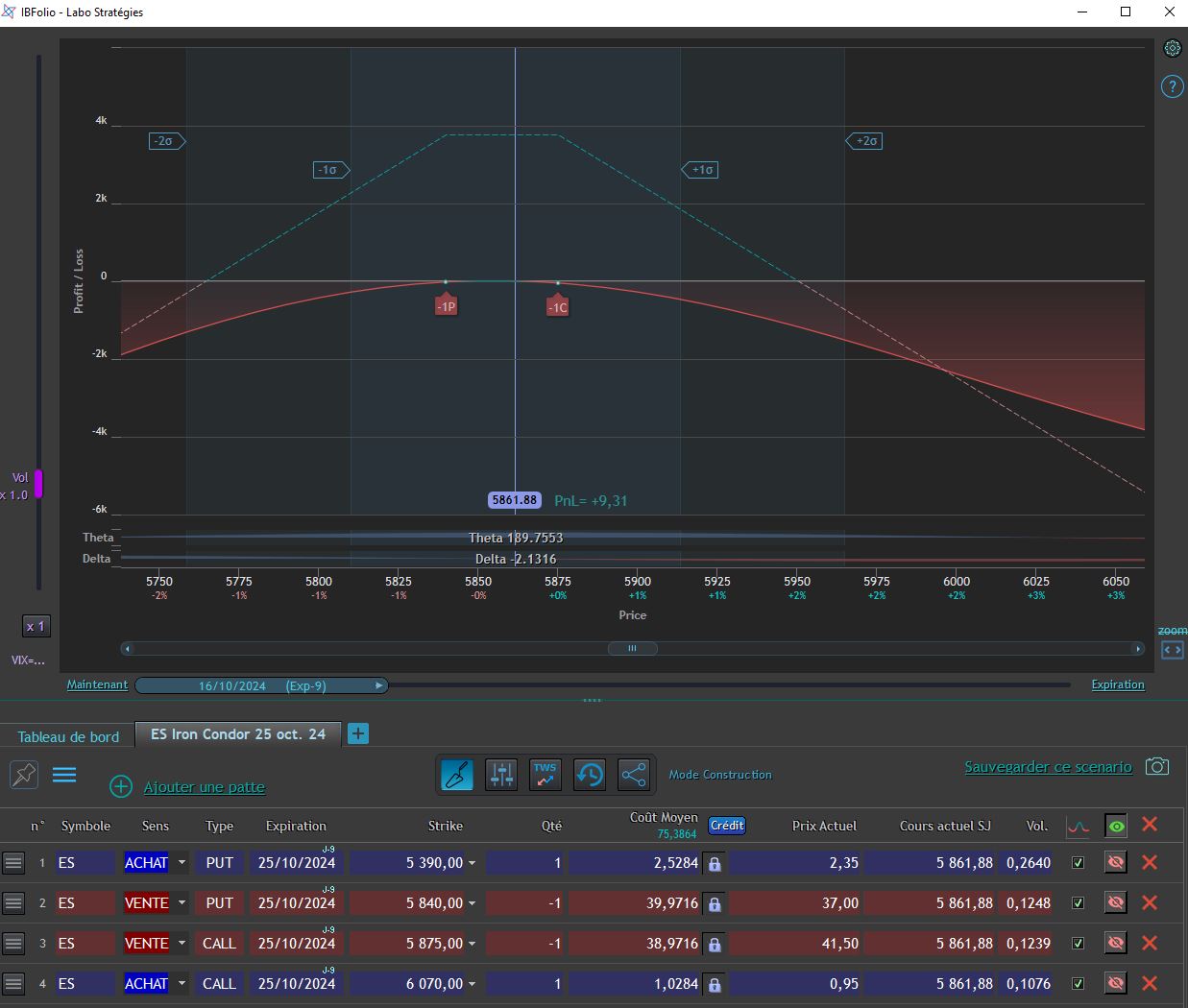
Task: Toggle the green eye in column header
Action: [1116, 826]
